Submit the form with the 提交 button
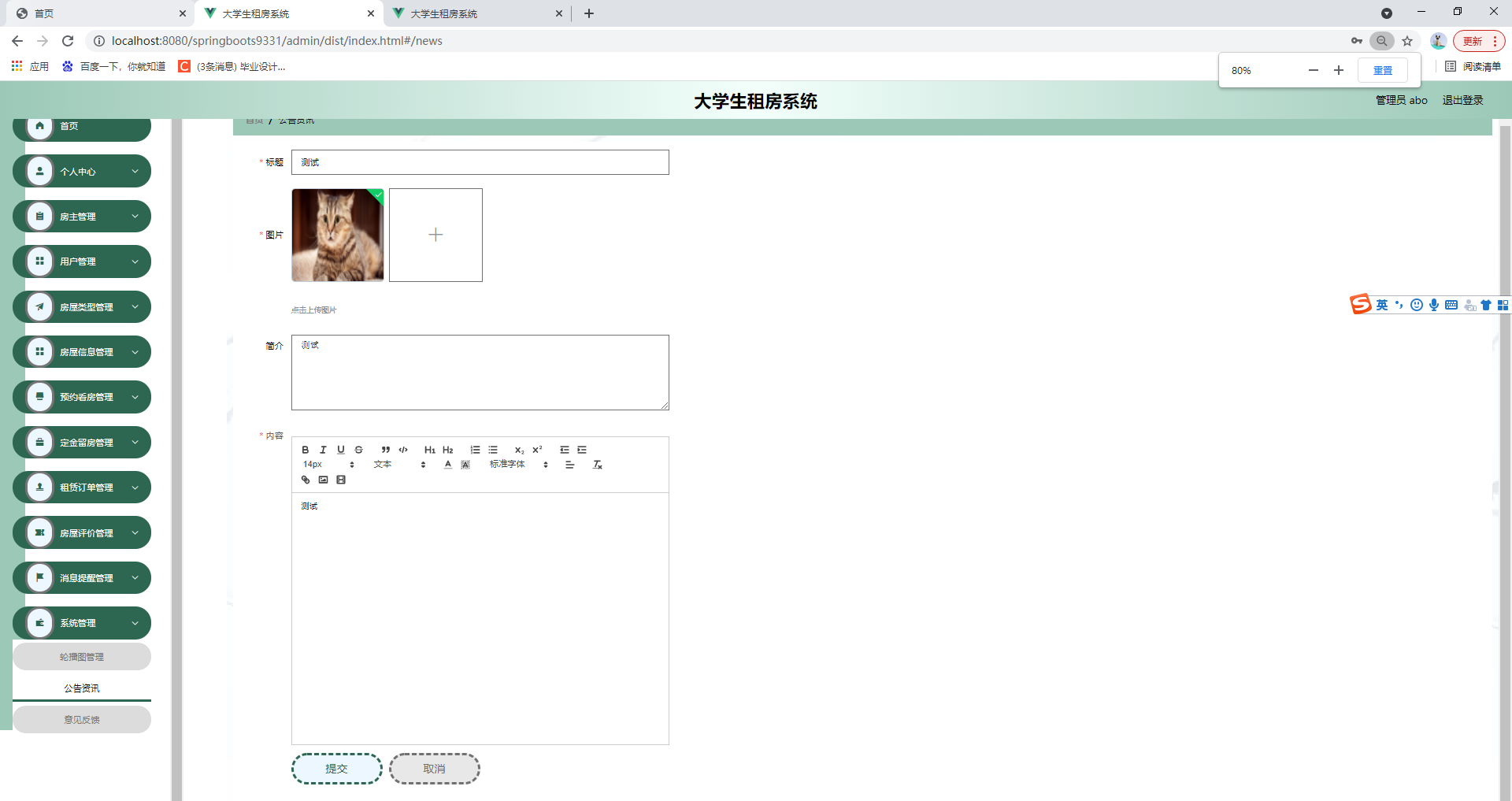Image resolution: width=1512 pixels, height=801 pixels. (x=336, y=769)
